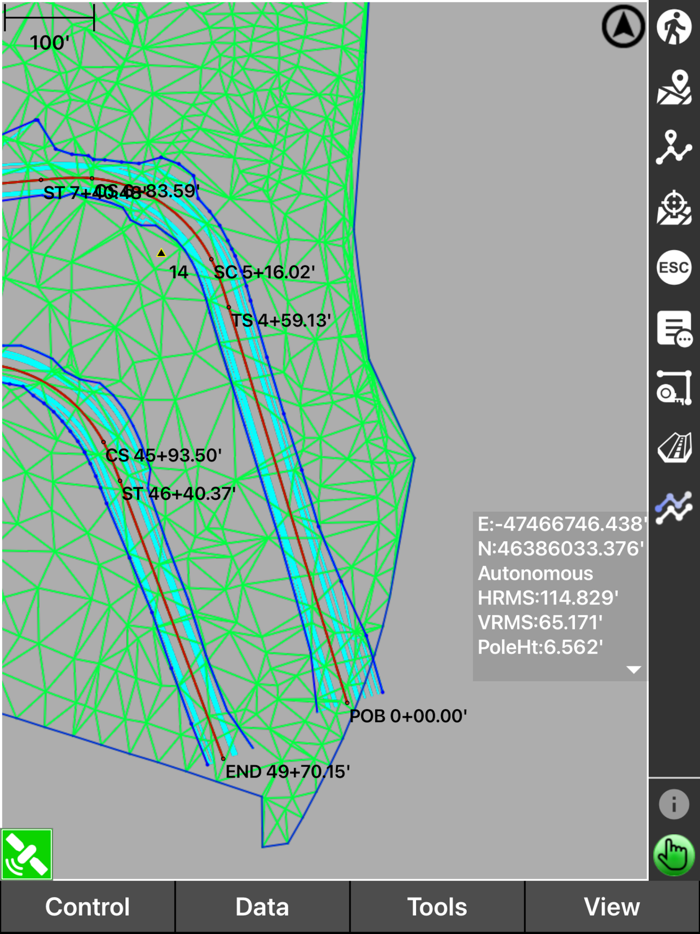This screenshot has width=700, height=934.
Task: Open the map location pin icon
Action: pos(674,87)
